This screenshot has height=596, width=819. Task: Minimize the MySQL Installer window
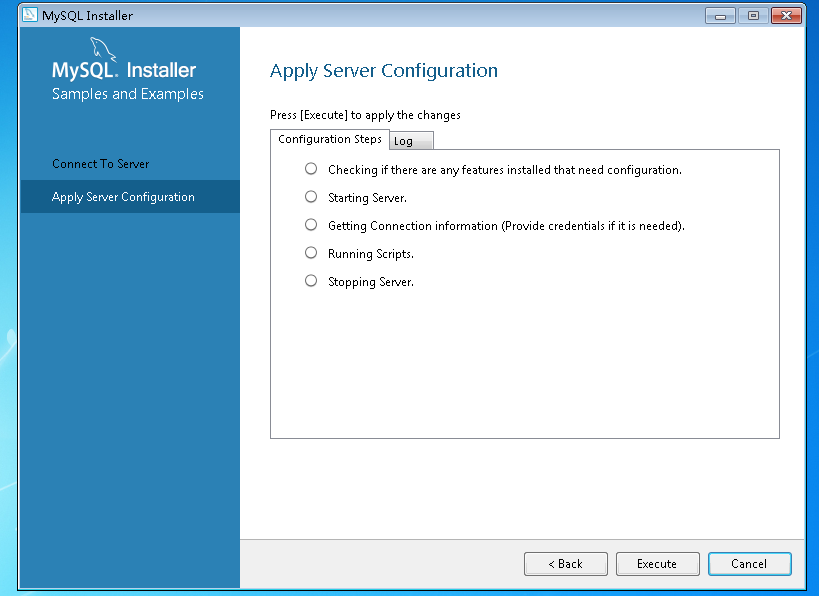pos(720,16)
